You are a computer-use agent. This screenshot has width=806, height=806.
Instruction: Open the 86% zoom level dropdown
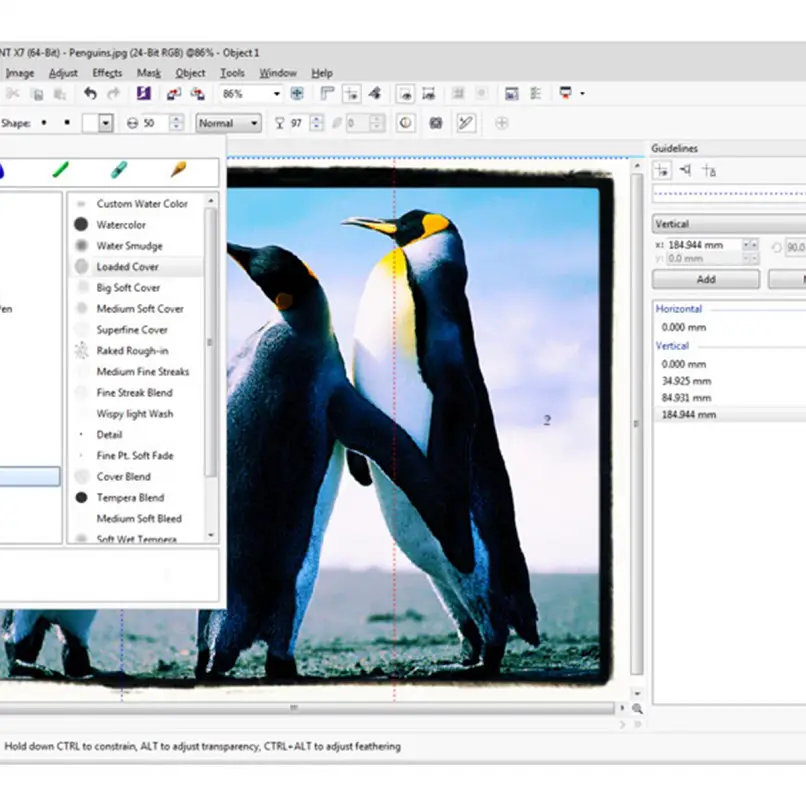click(277, 94)
